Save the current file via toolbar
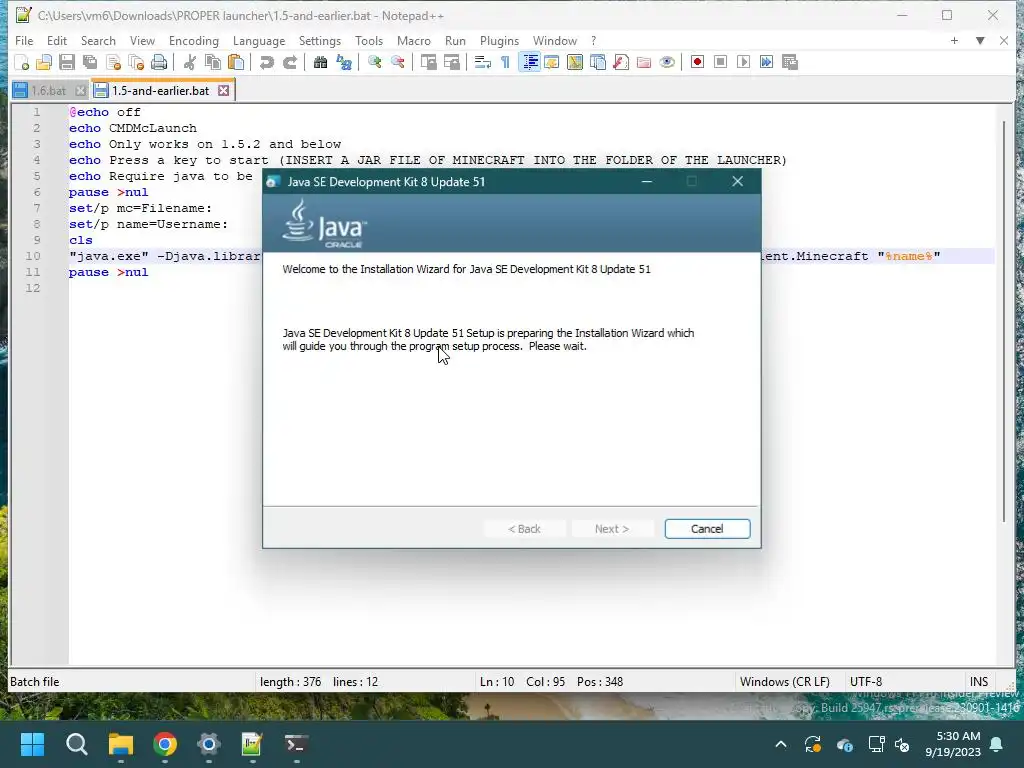 (x=67, y=62)
